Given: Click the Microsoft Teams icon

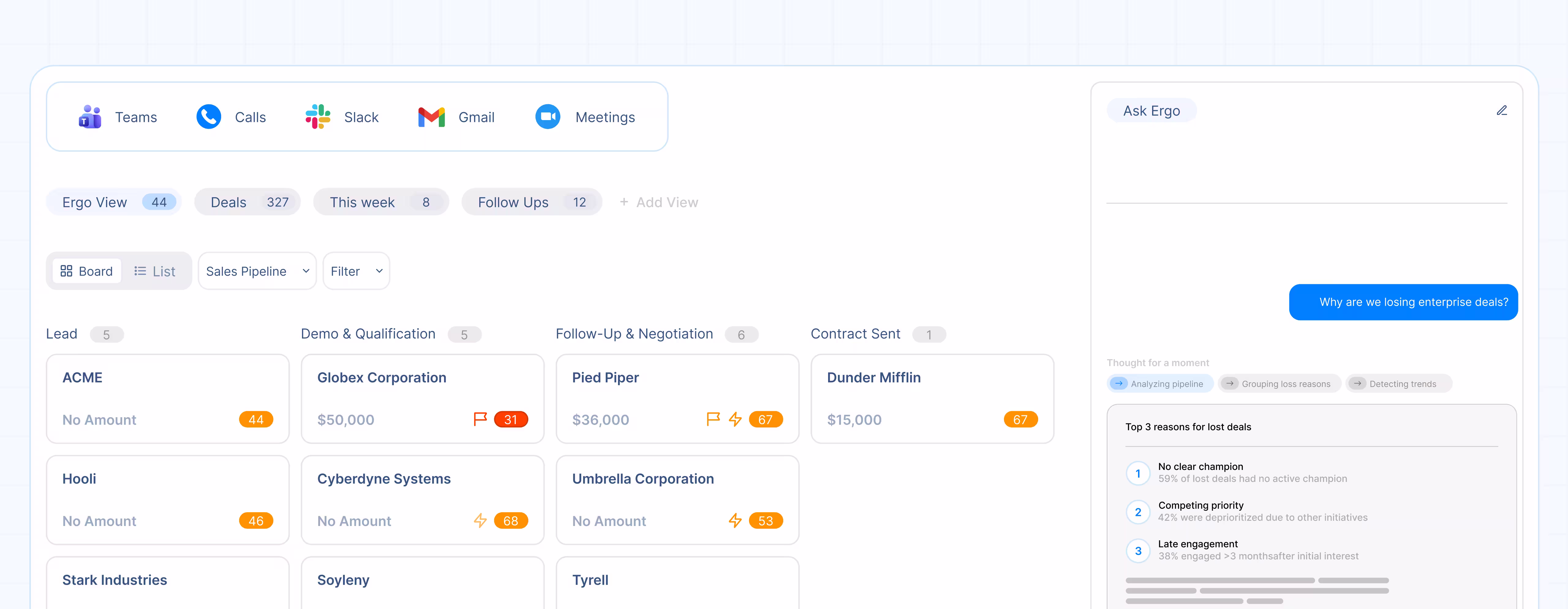Looking at the screenshot, I should pyautogui.click(x=90, y=117).
